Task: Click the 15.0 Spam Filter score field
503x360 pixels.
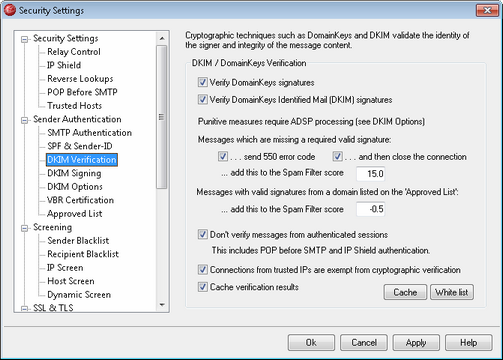Action: [371, 174]
